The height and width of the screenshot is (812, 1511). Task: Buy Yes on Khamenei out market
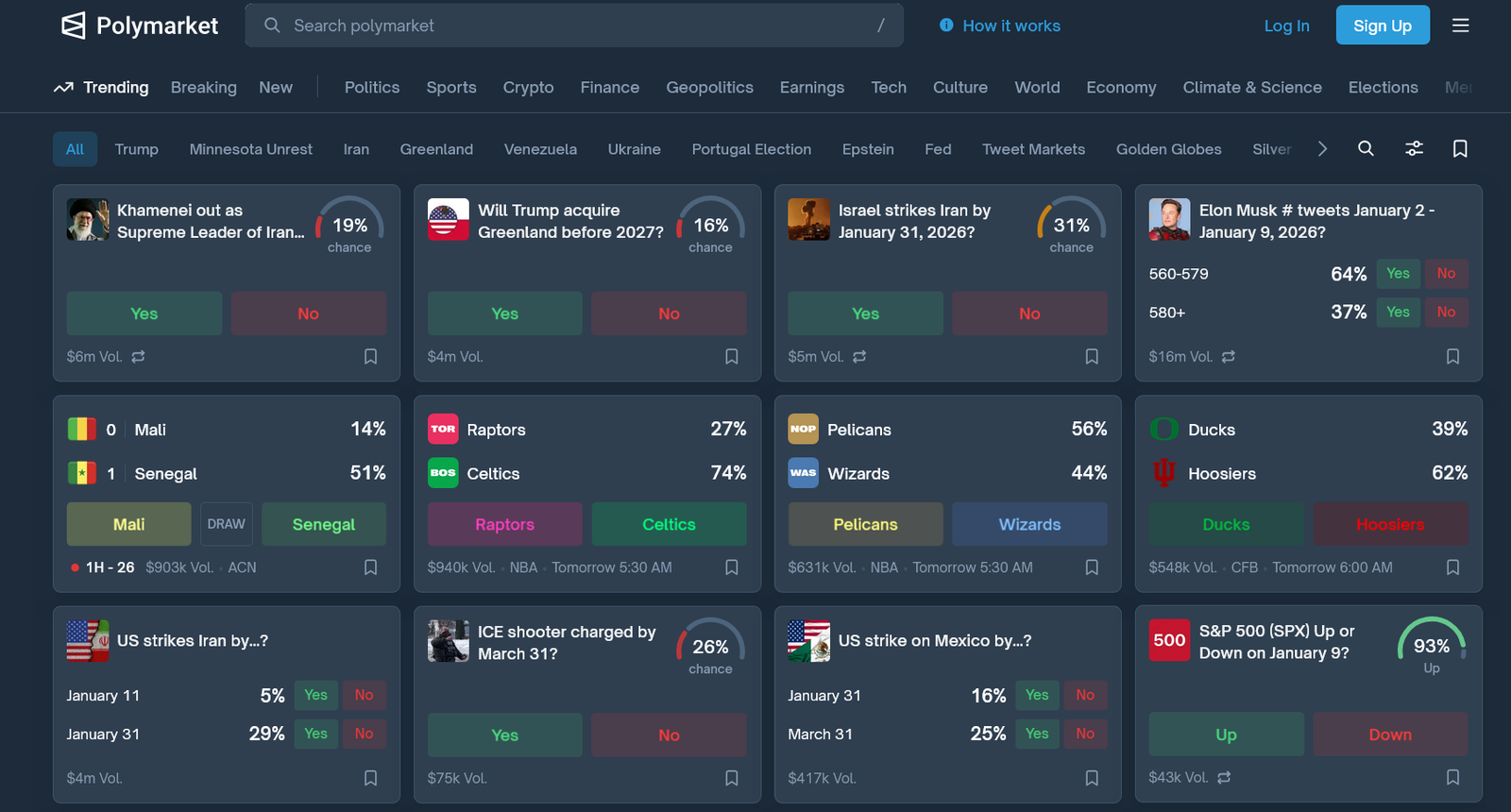point(144,313)
